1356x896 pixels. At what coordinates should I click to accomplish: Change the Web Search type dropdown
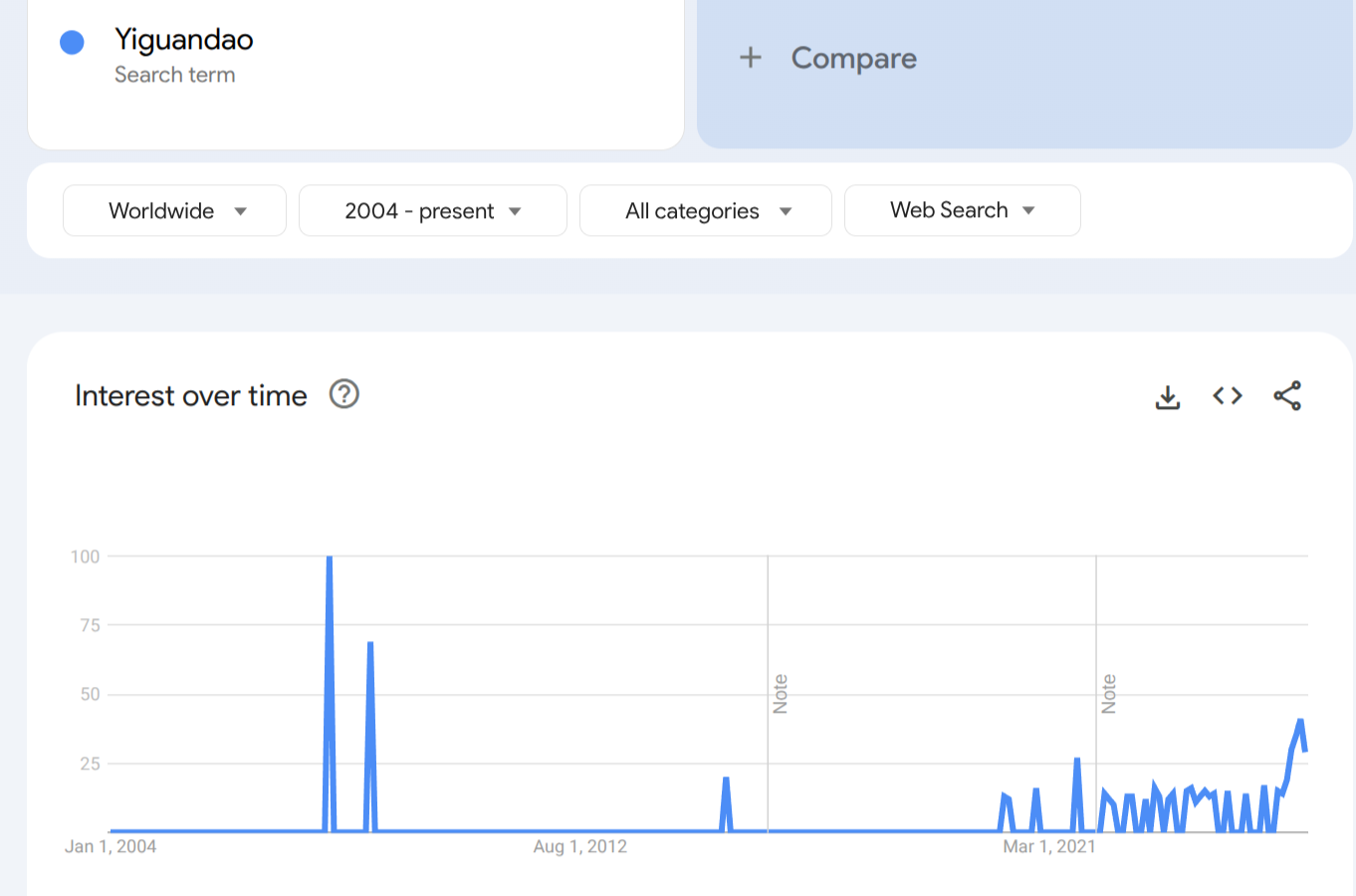[x=962, y=211]
